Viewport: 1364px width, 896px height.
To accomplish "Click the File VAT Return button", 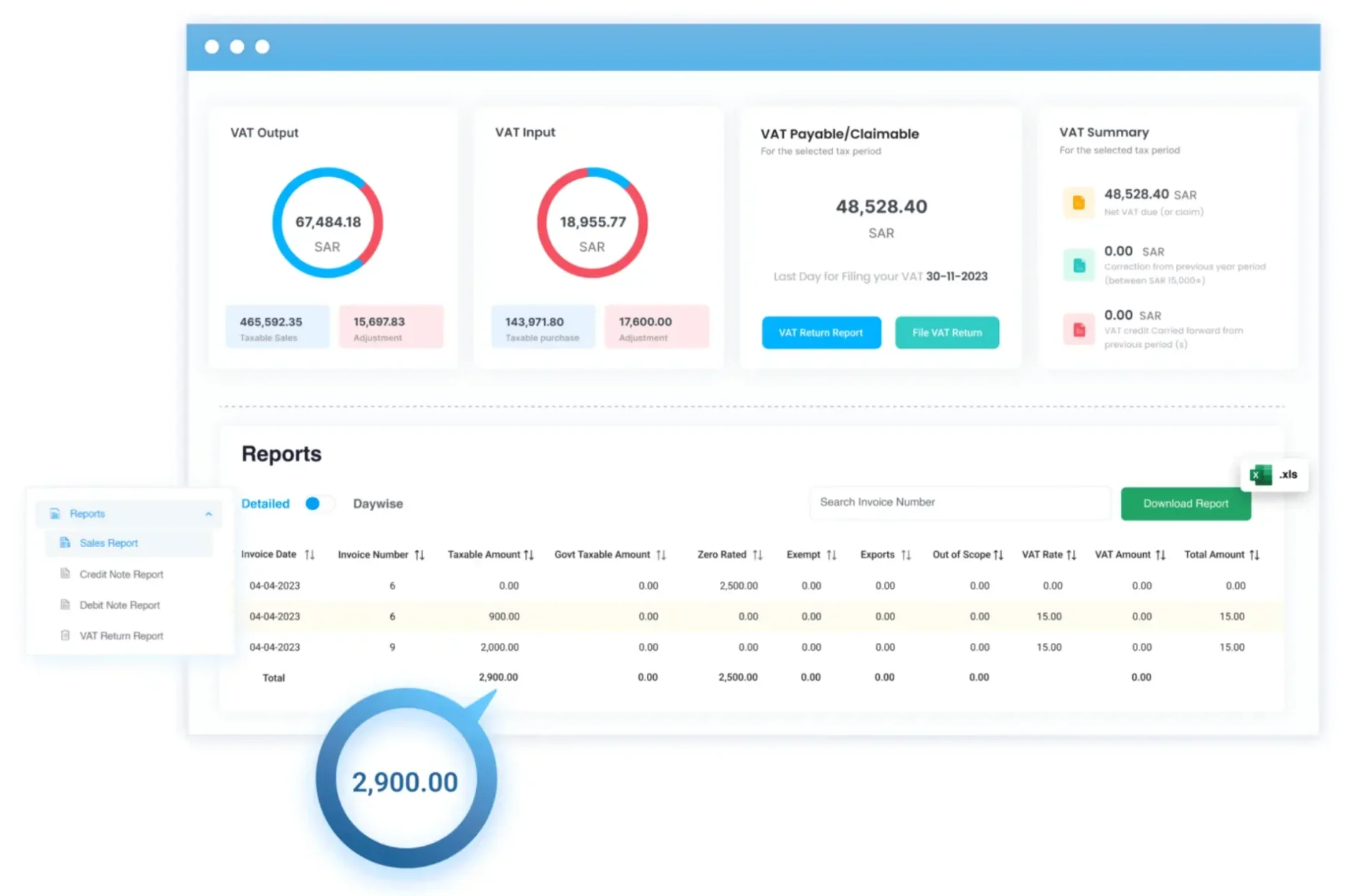I will click(x=947, y=333).
